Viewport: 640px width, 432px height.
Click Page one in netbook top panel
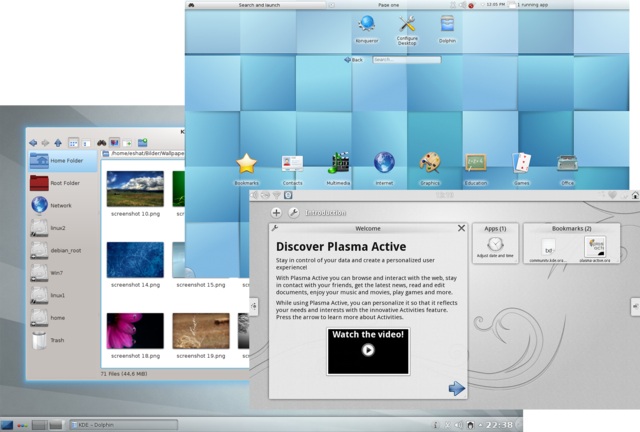click(x=389, y=5)
